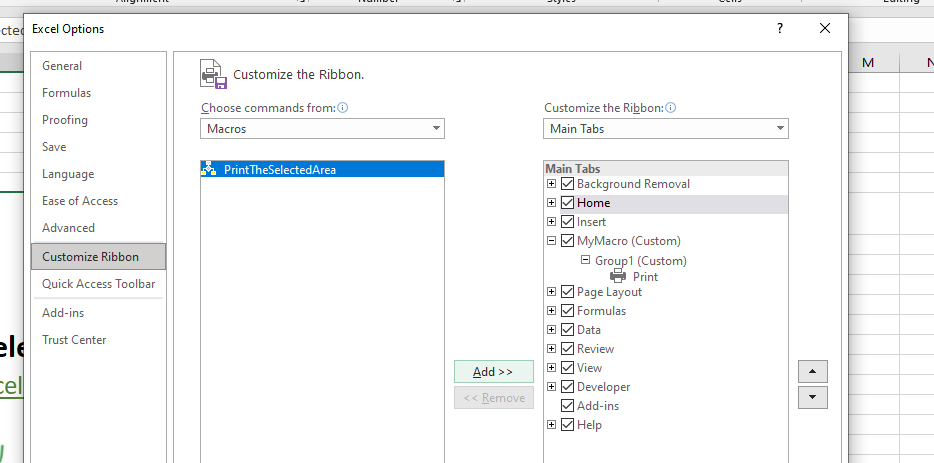
Task: Open the Save options category
Action: (x=98, y=147)
